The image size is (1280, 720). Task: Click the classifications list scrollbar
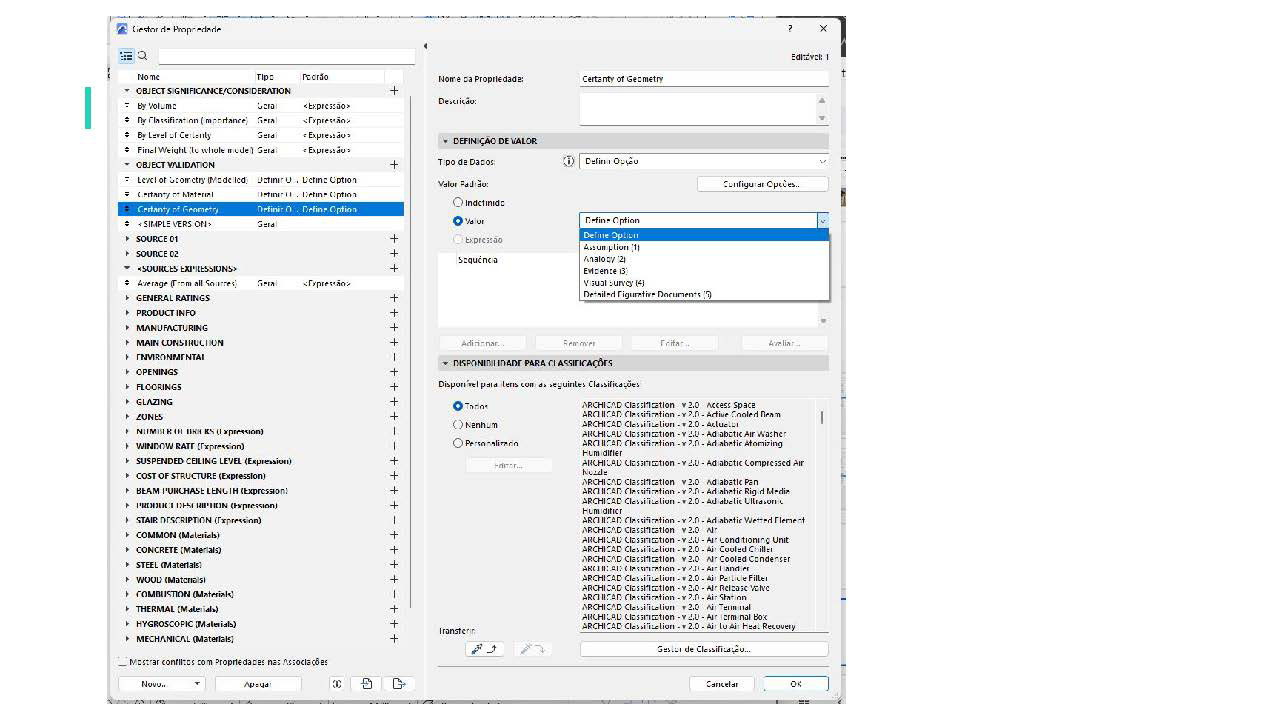[x=823, y=418]
